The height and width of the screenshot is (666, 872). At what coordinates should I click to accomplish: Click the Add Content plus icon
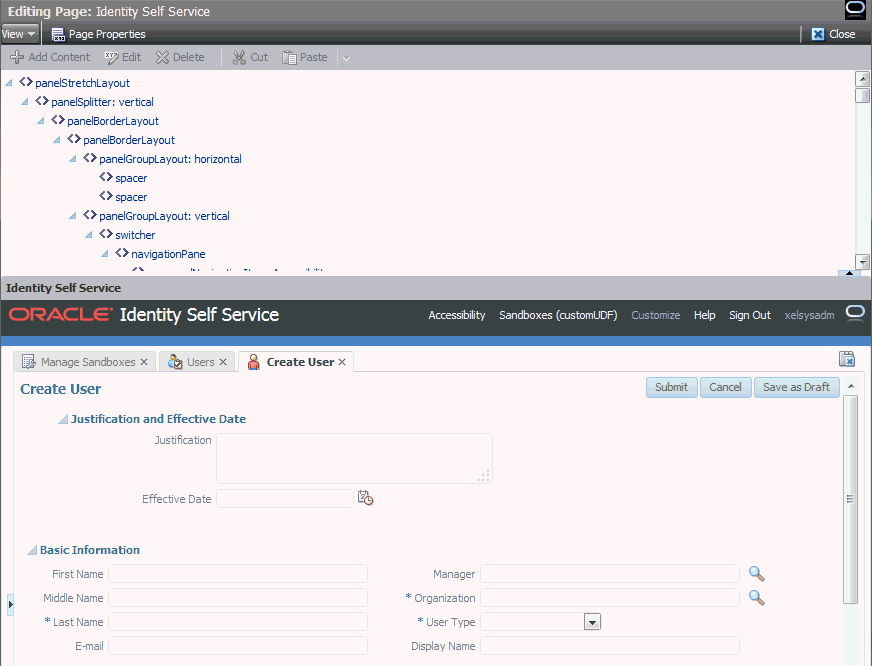click(x=17, y=57)
